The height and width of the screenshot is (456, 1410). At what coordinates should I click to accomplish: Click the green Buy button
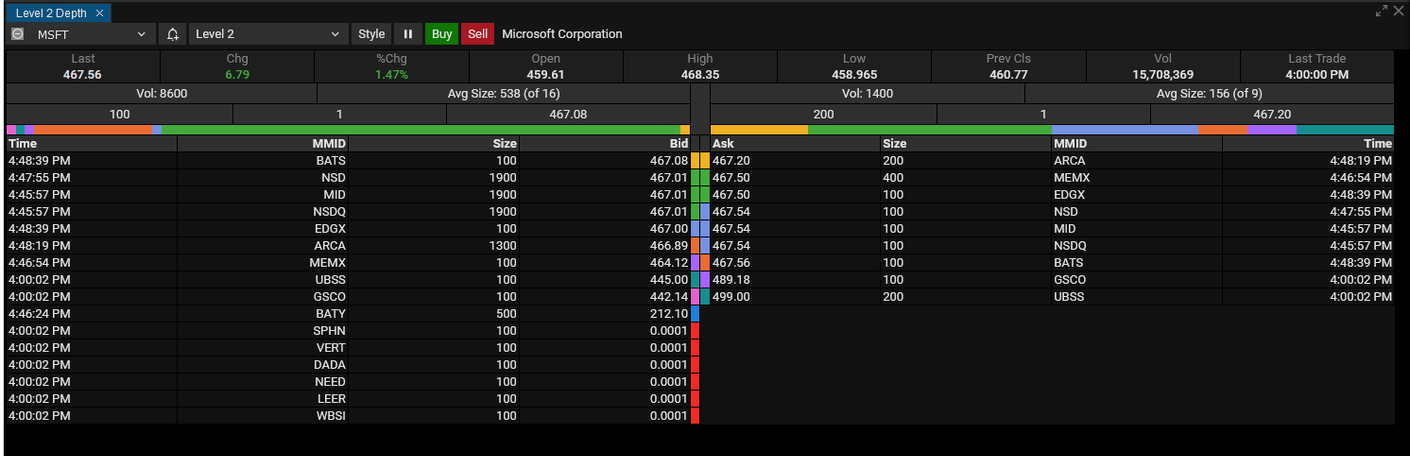point(442,34)
